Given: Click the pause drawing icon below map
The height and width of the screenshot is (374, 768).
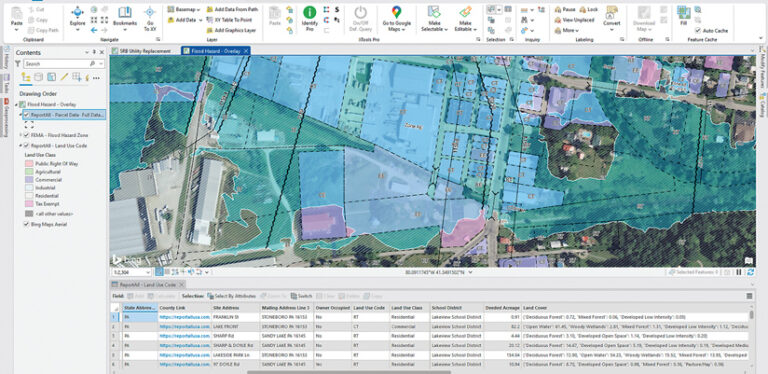Looking at the screenshot, I should [x=740, y=272].
